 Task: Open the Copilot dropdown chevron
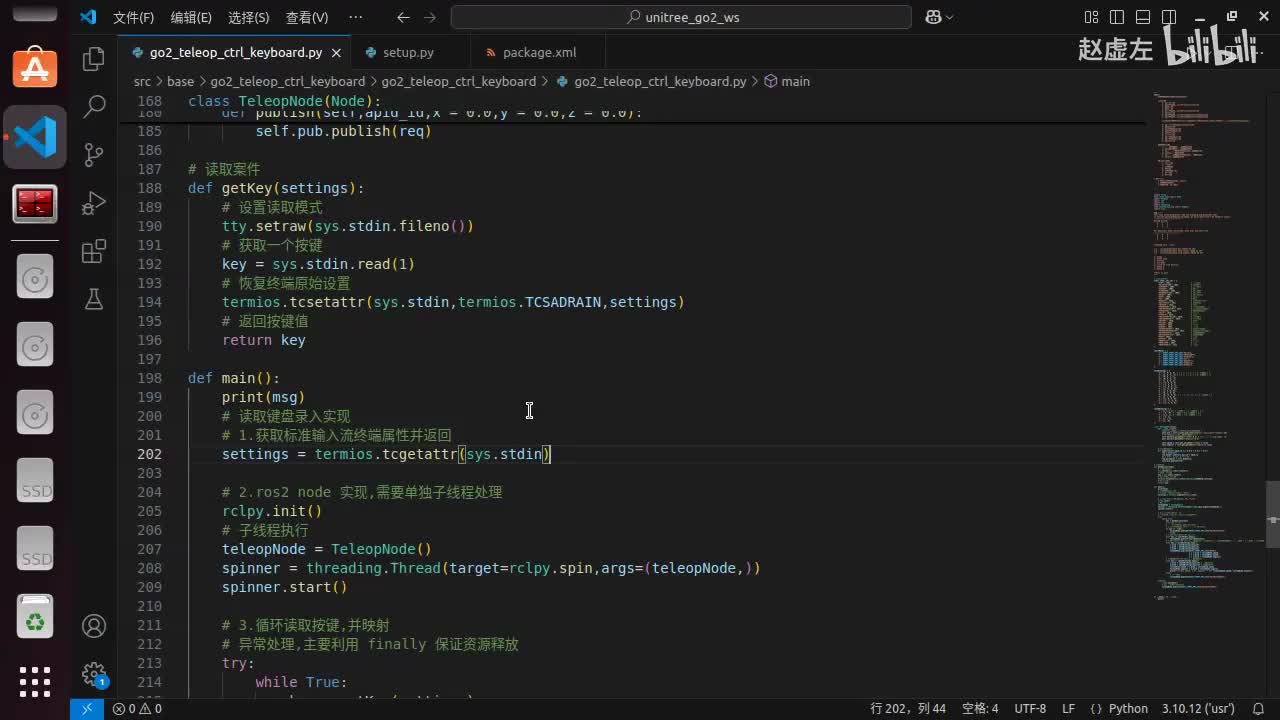coord(949,17)
